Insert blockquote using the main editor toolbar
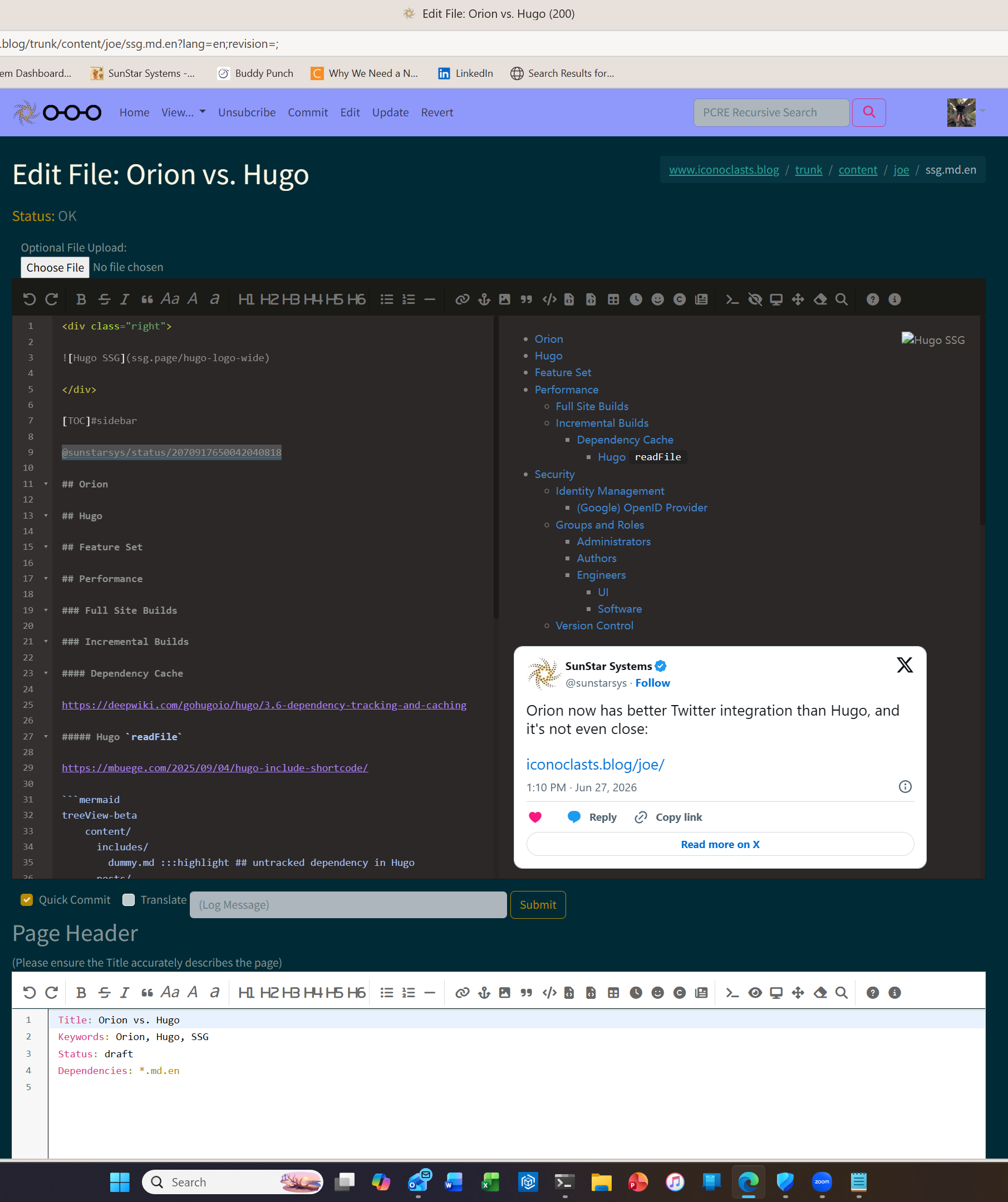The height and width of the screenshot is (1202, 1008). click(x=147, y=299)
